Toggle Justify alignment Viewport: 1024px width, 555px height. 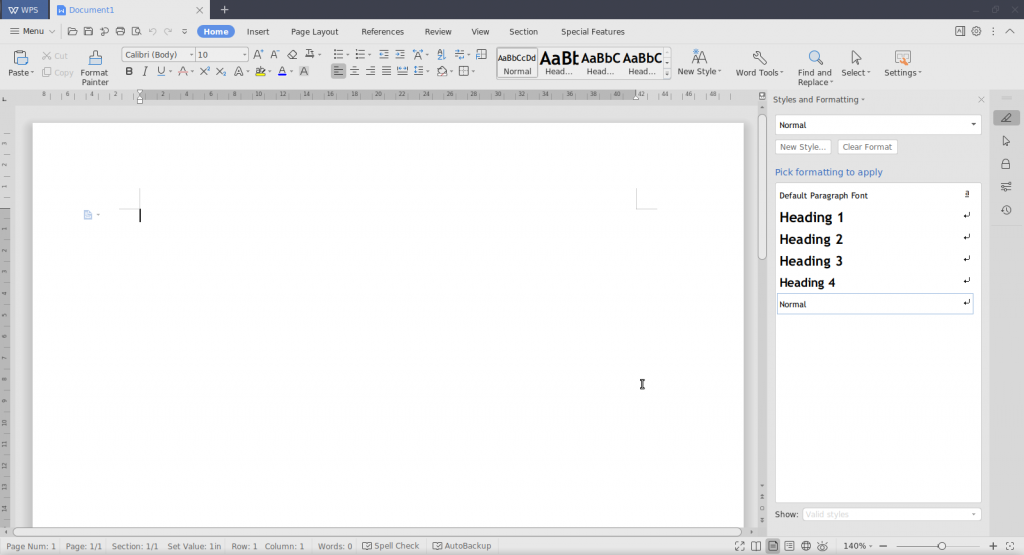386,71
